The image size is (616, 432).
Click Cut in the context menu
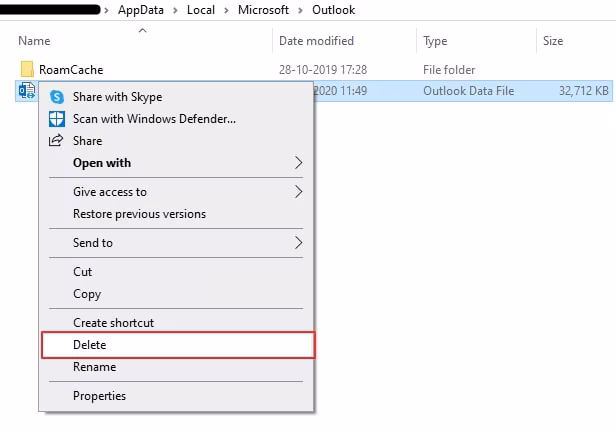(x=82, y=272)
